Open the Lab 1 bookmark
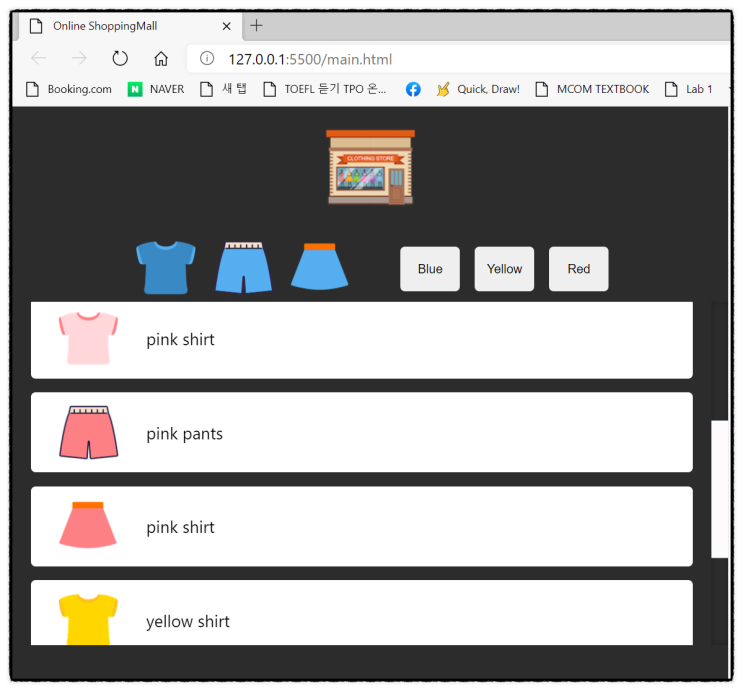This screenshot has height=691, width=743. (689, 89)
